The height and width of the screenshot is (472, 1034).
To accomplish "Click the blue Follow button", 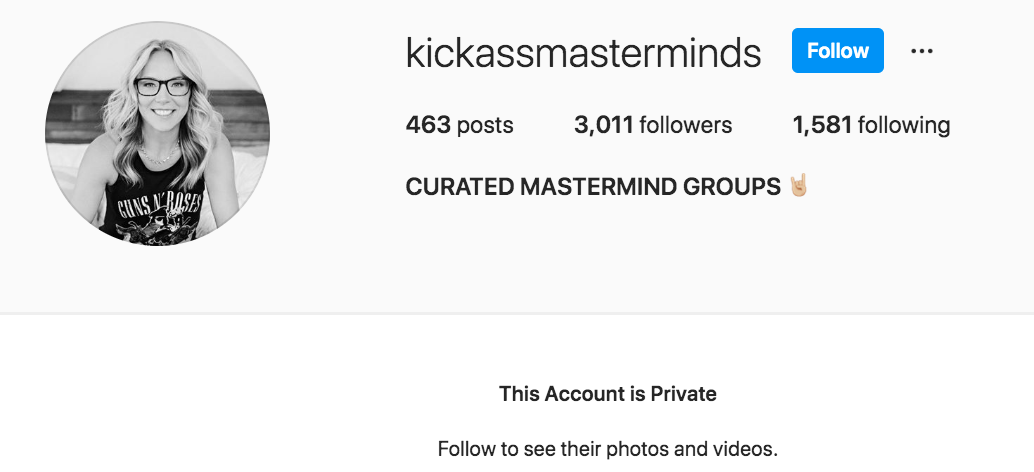I will click(x=837, y=51).
